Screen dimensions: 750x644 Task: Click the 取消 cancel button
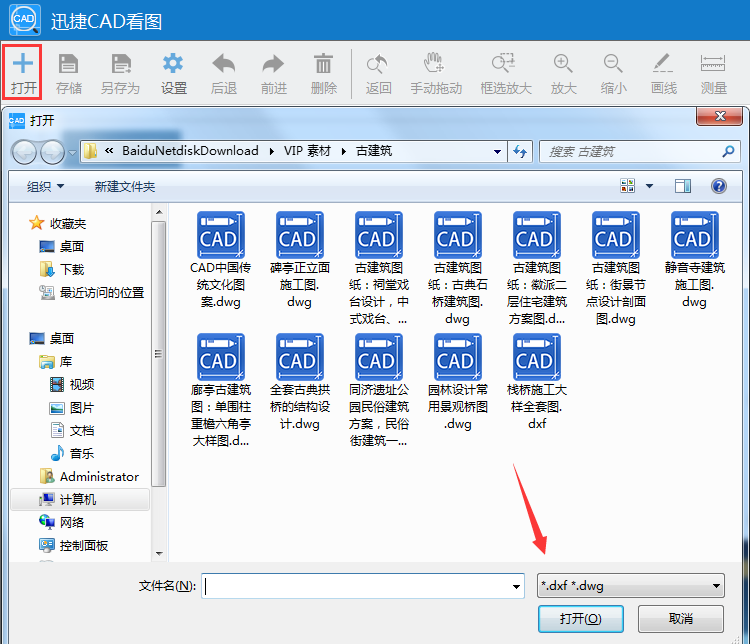680,619
